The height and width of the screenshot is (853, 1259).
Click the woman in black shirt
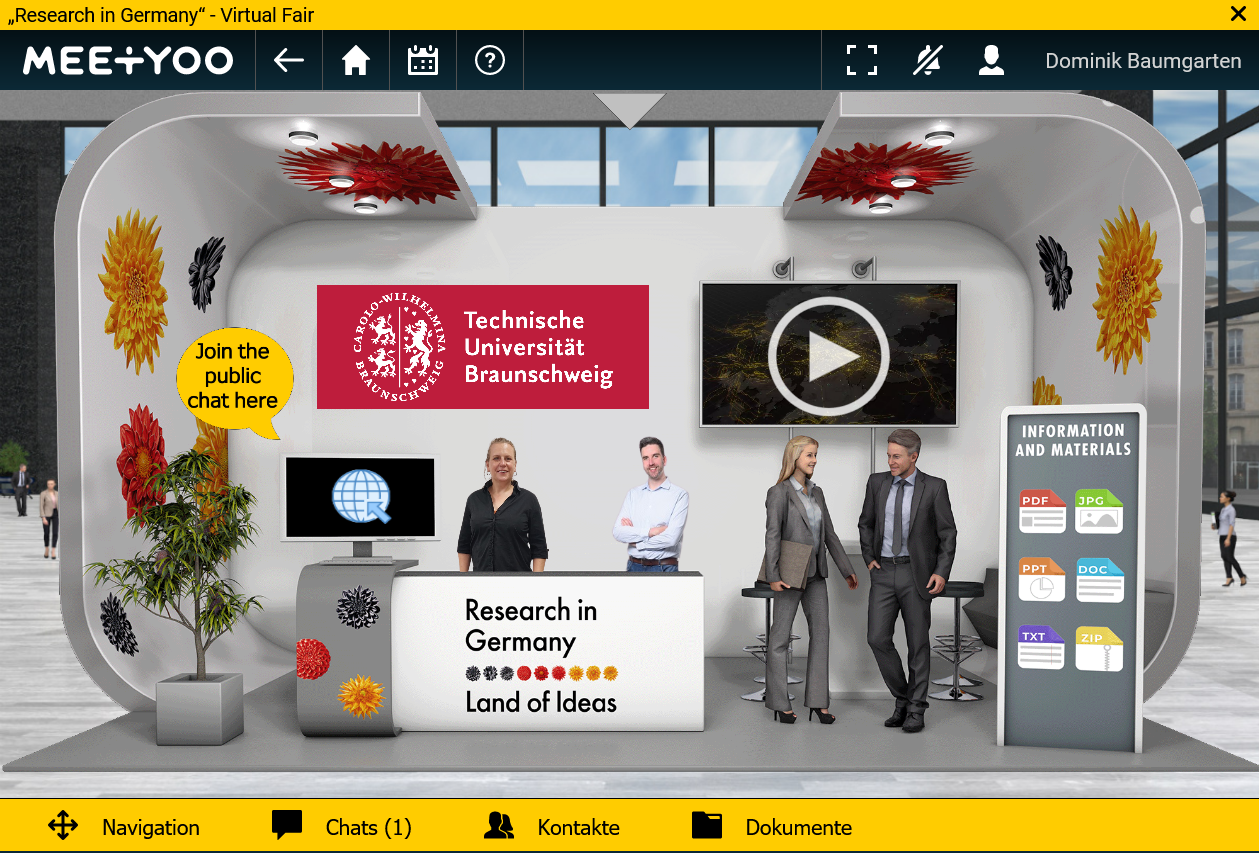coord(502,505)
